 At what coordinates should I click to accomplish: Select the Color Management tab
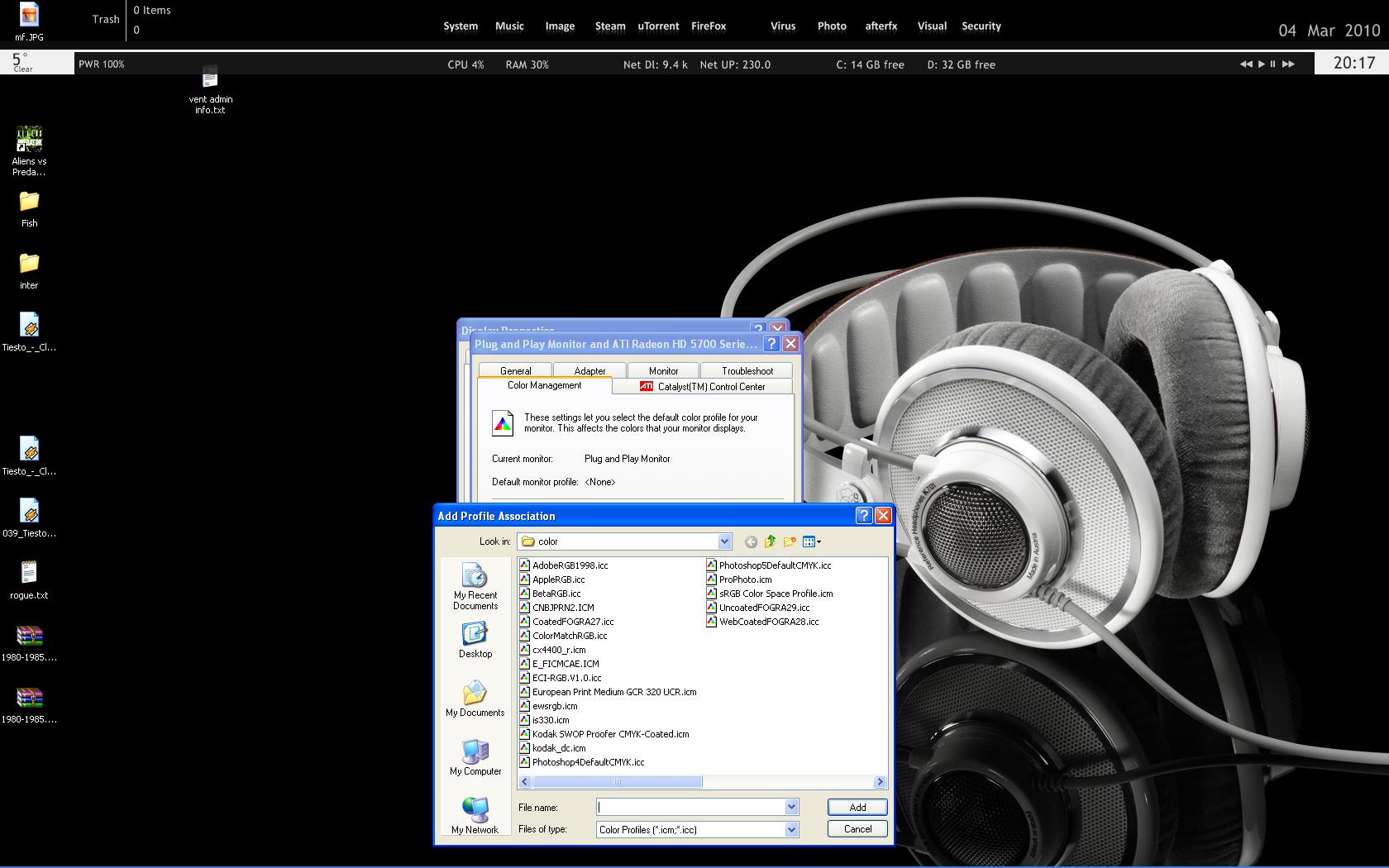(545, 385)
